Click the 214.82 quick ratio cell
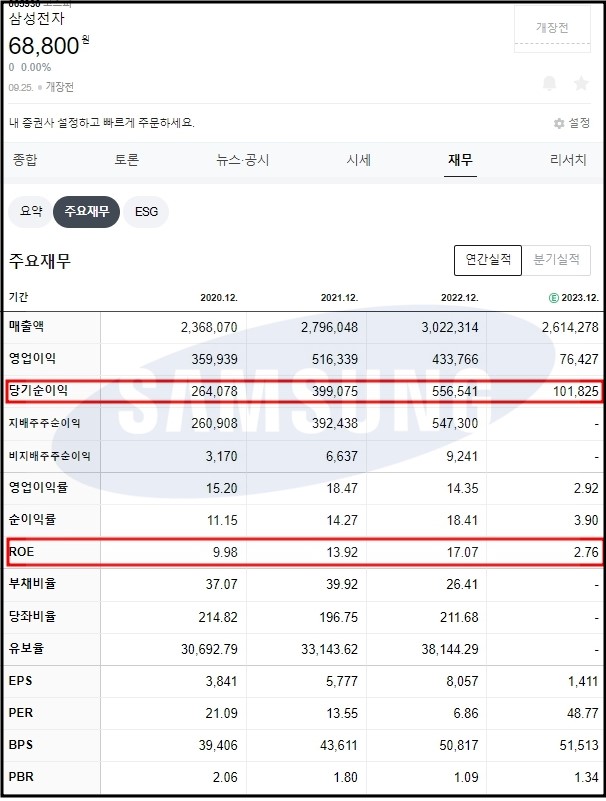 coord(218,617)
